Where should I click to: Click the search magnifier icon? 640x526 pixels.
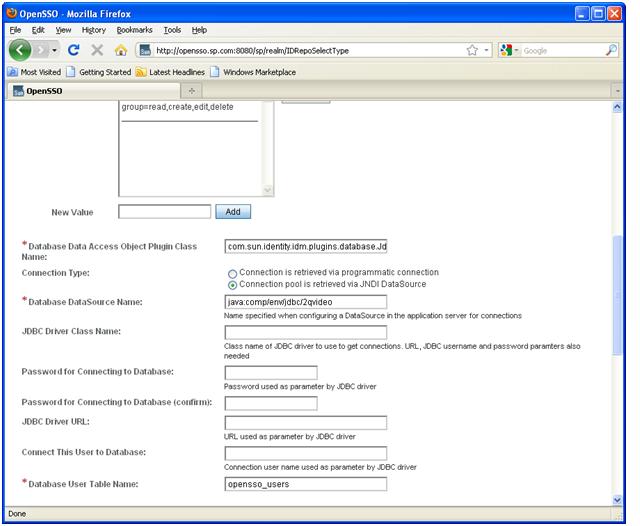pyautogui.click(x=611, y=51)
